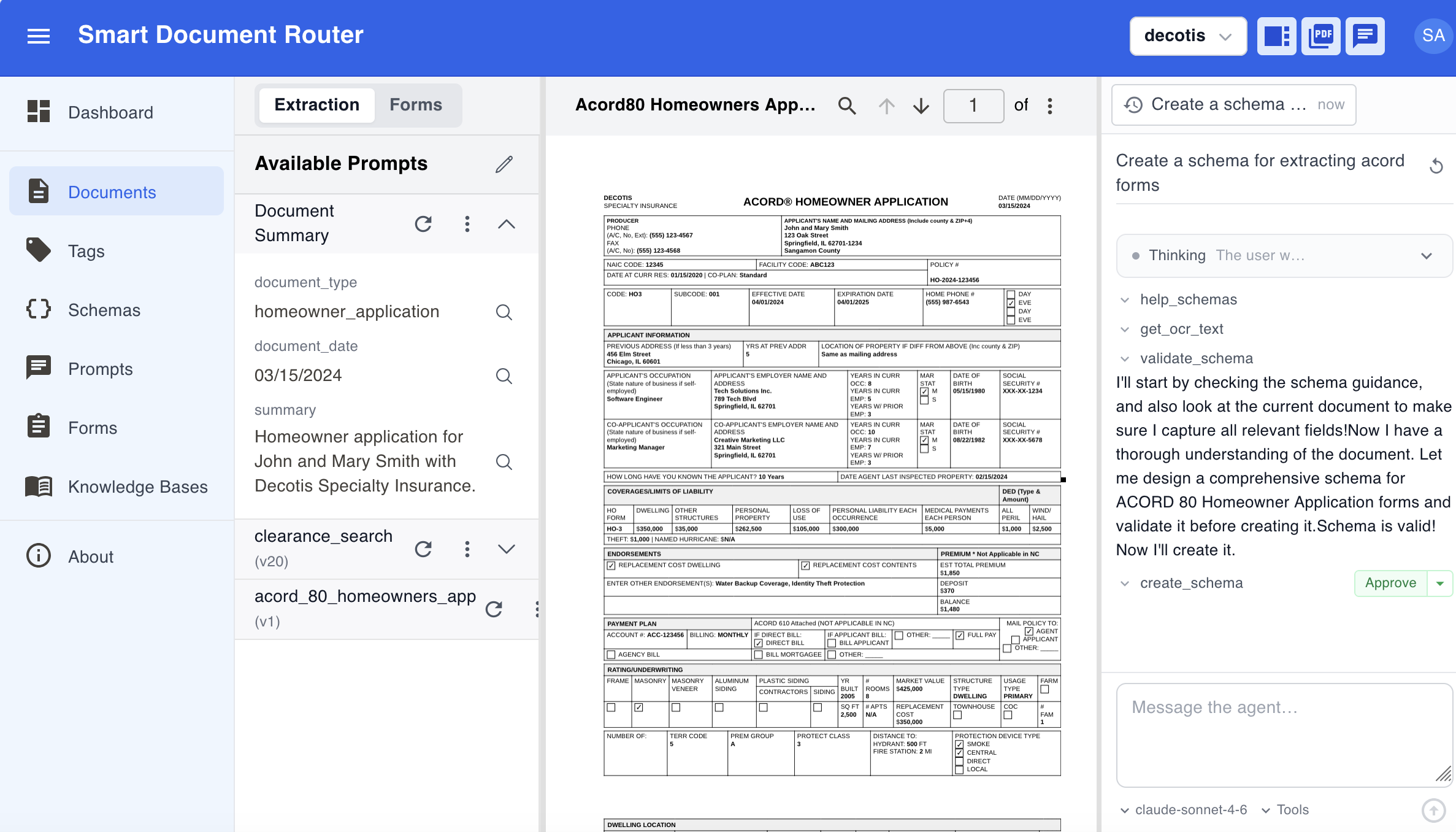Open the PDF viewer three-dot menu
Viewport: 1456px width, 832px height.
[x=1050, y=106]
